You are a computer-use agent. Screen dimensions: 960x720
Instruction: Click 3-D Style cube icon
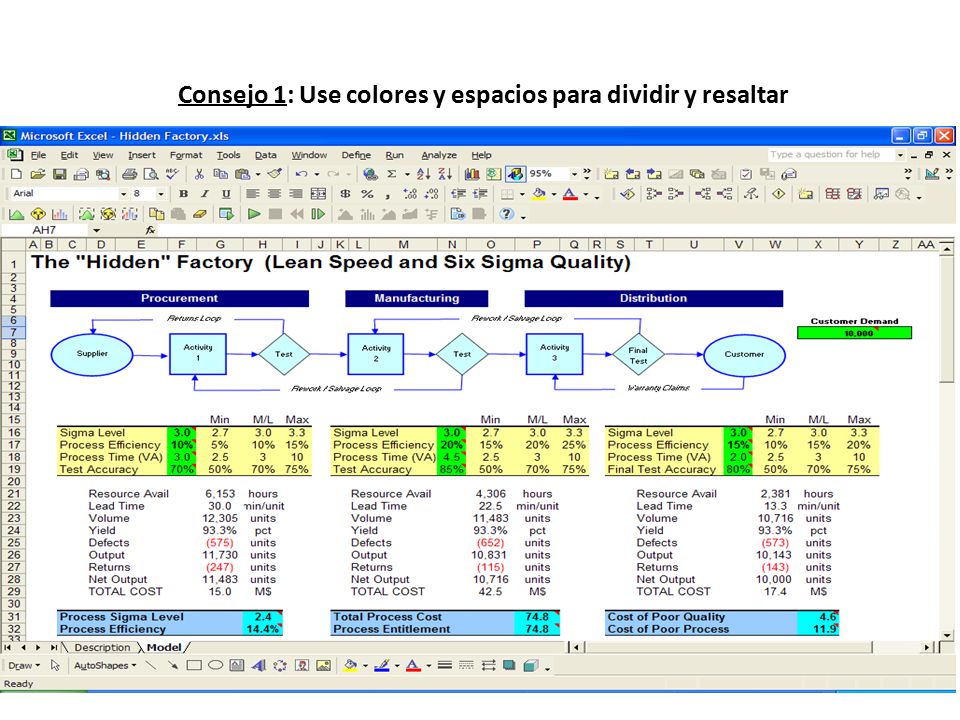(x=531, y=666)
